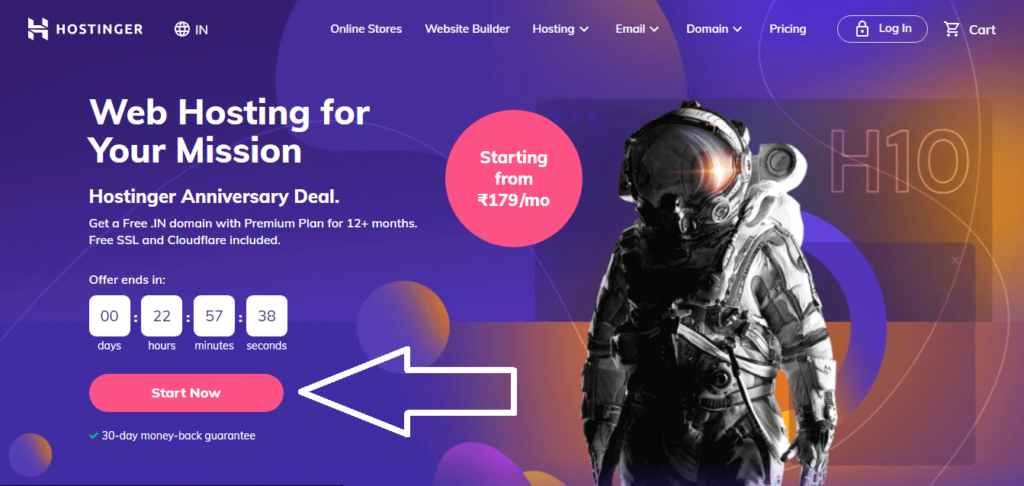Click the pink Starting from ₹179/mo badge

(514, 179)
